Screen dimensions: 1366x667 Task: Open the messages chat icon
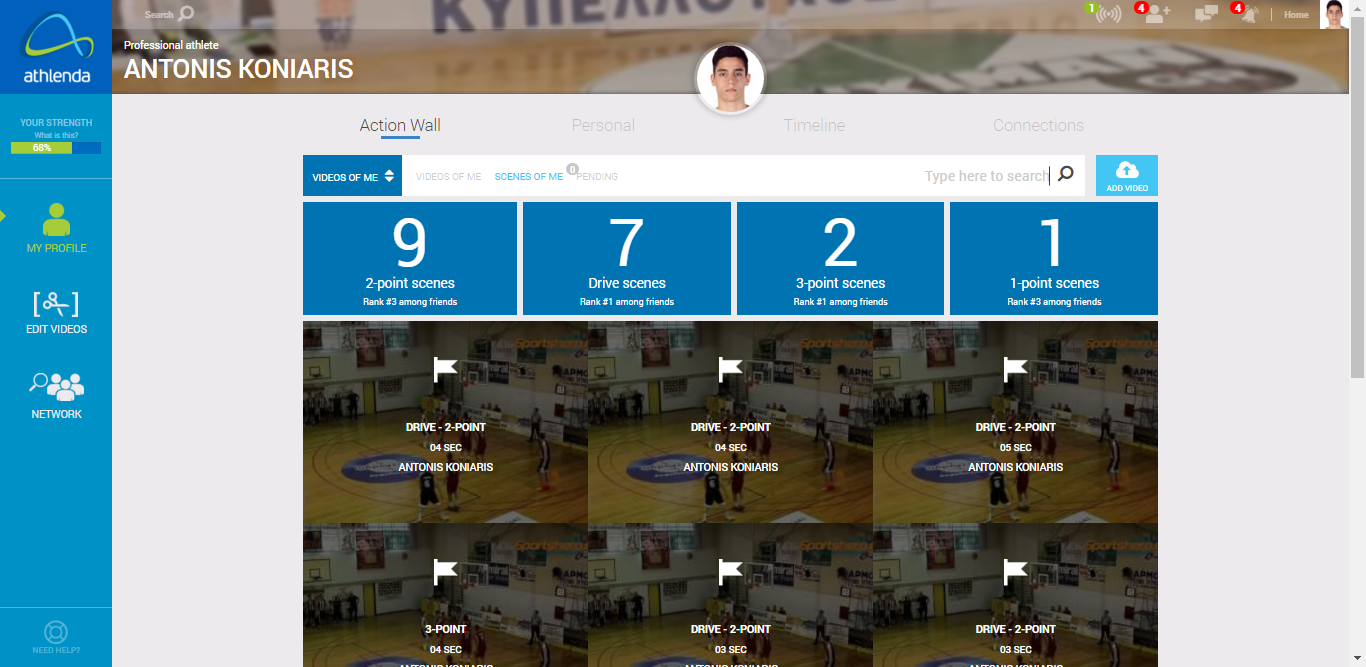pyautogui.click(x=1207, y=14)
